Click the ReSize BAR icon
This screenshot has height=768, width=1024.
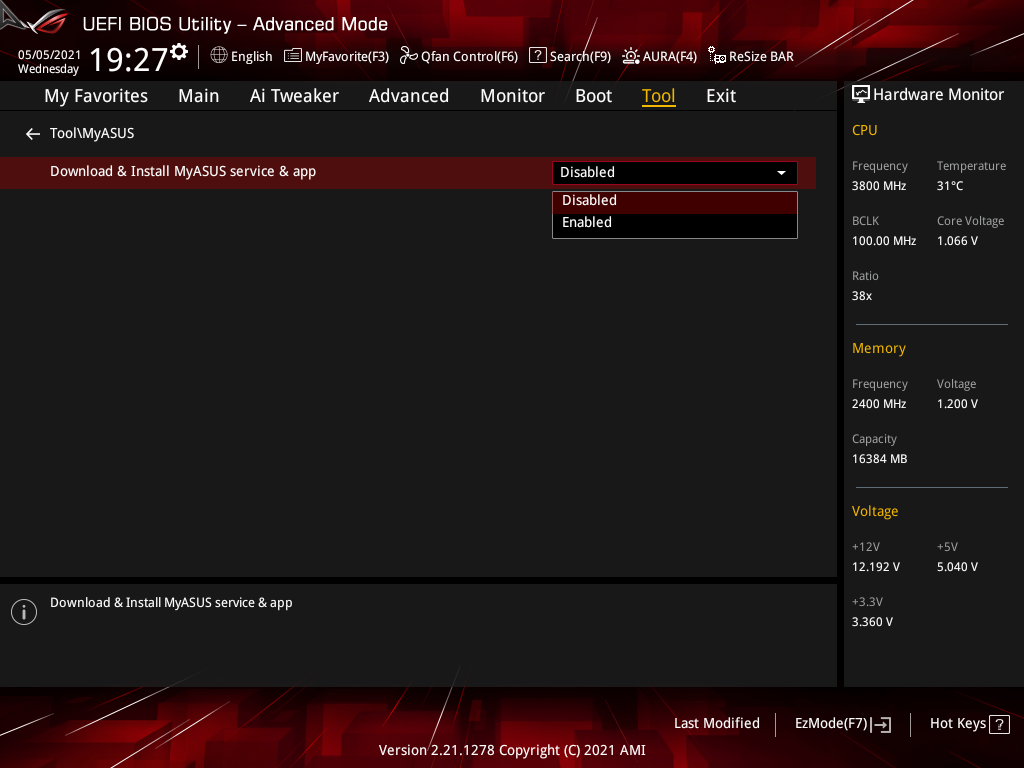717,56
